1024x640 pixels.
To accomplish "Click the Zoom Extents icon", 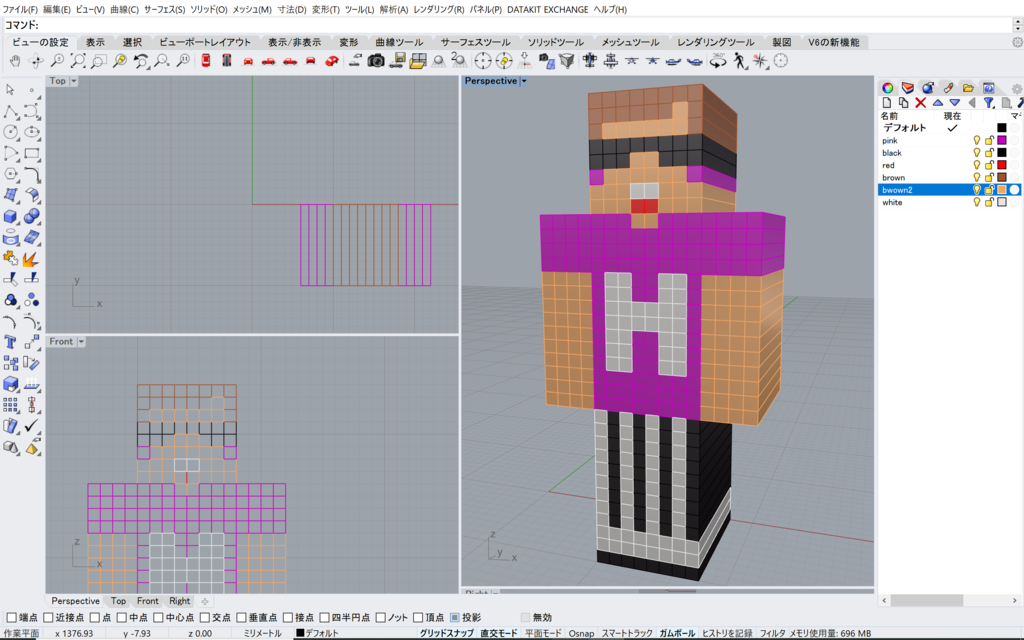I will [78, 61].
